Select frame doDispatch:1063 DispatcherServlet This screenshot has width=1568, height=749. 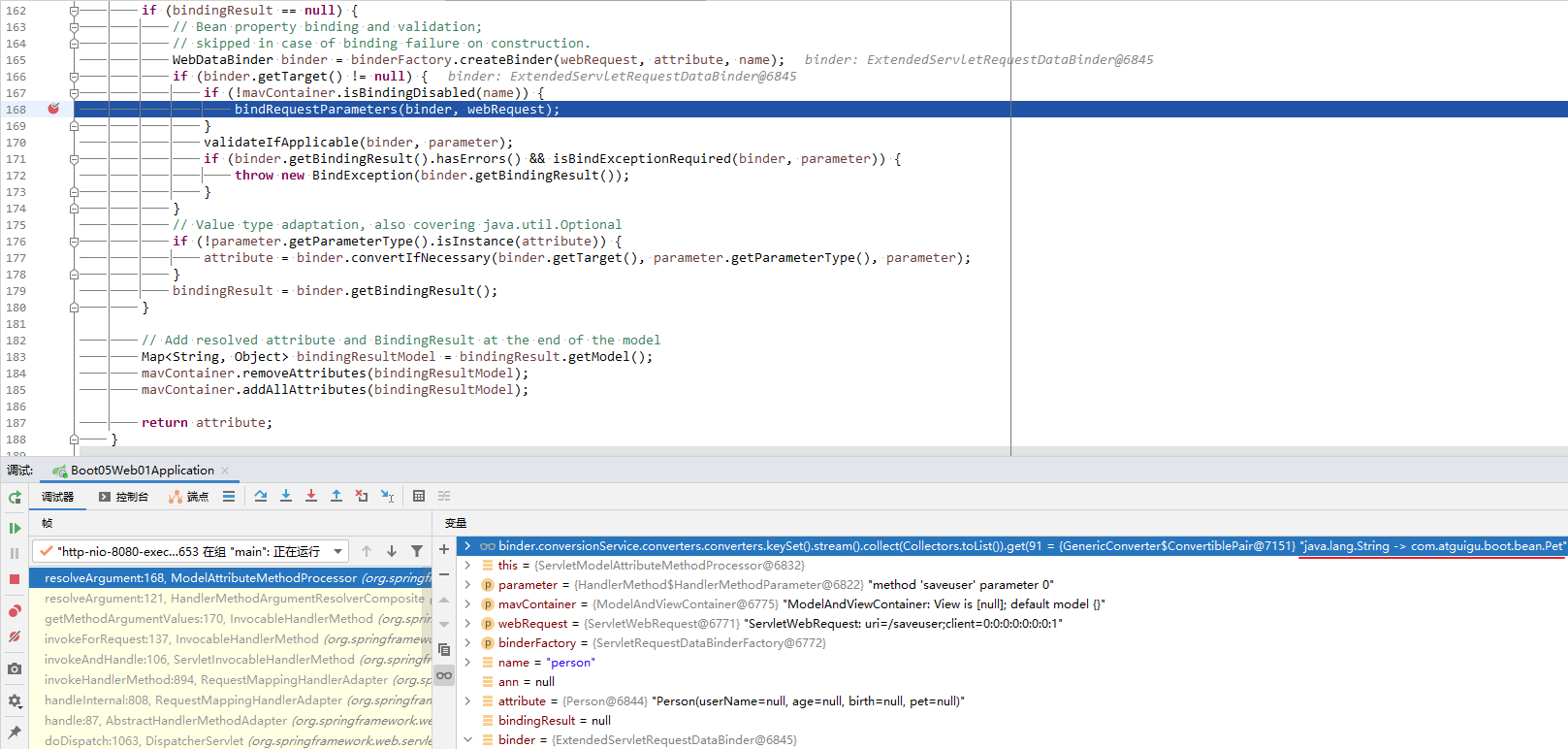[x=231, y=741]
